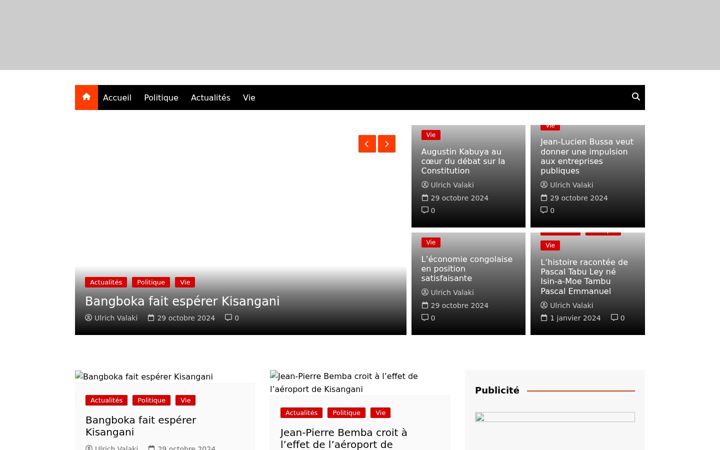720x450 pixels.
Task: Click author Ulrich Valaki on Jean-Lucien Bussa card
Action: coord(567,185)
